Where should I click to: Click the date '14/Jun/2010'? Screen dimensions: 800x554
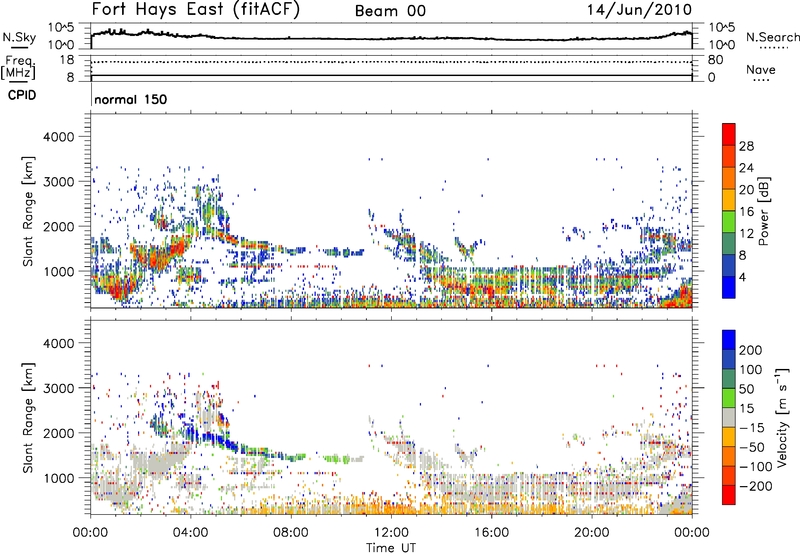639,10
